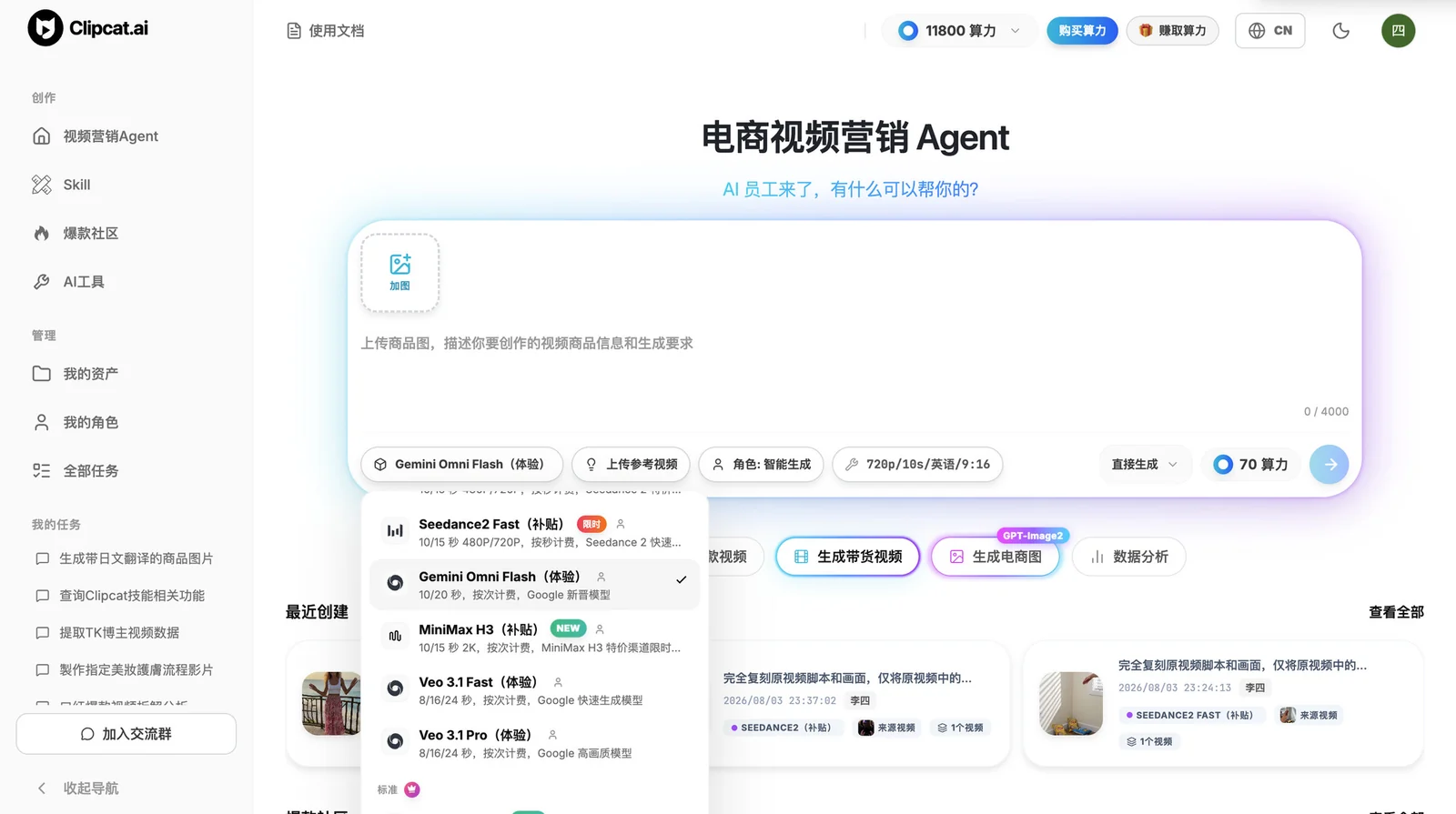Select the 数据分析 tab

[x=1129, y=557]
